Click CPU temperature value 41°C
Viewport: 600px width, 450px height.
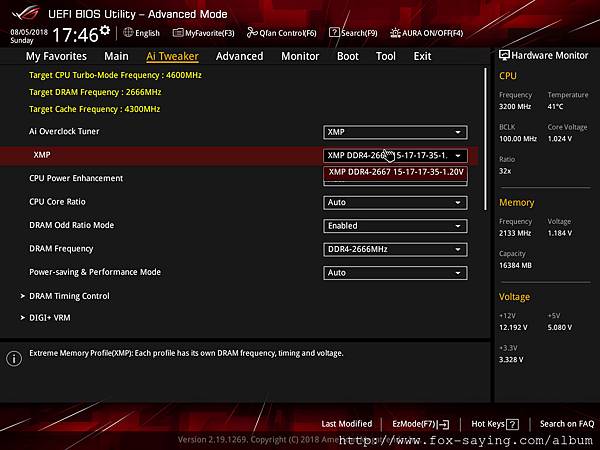click(555, 106)
